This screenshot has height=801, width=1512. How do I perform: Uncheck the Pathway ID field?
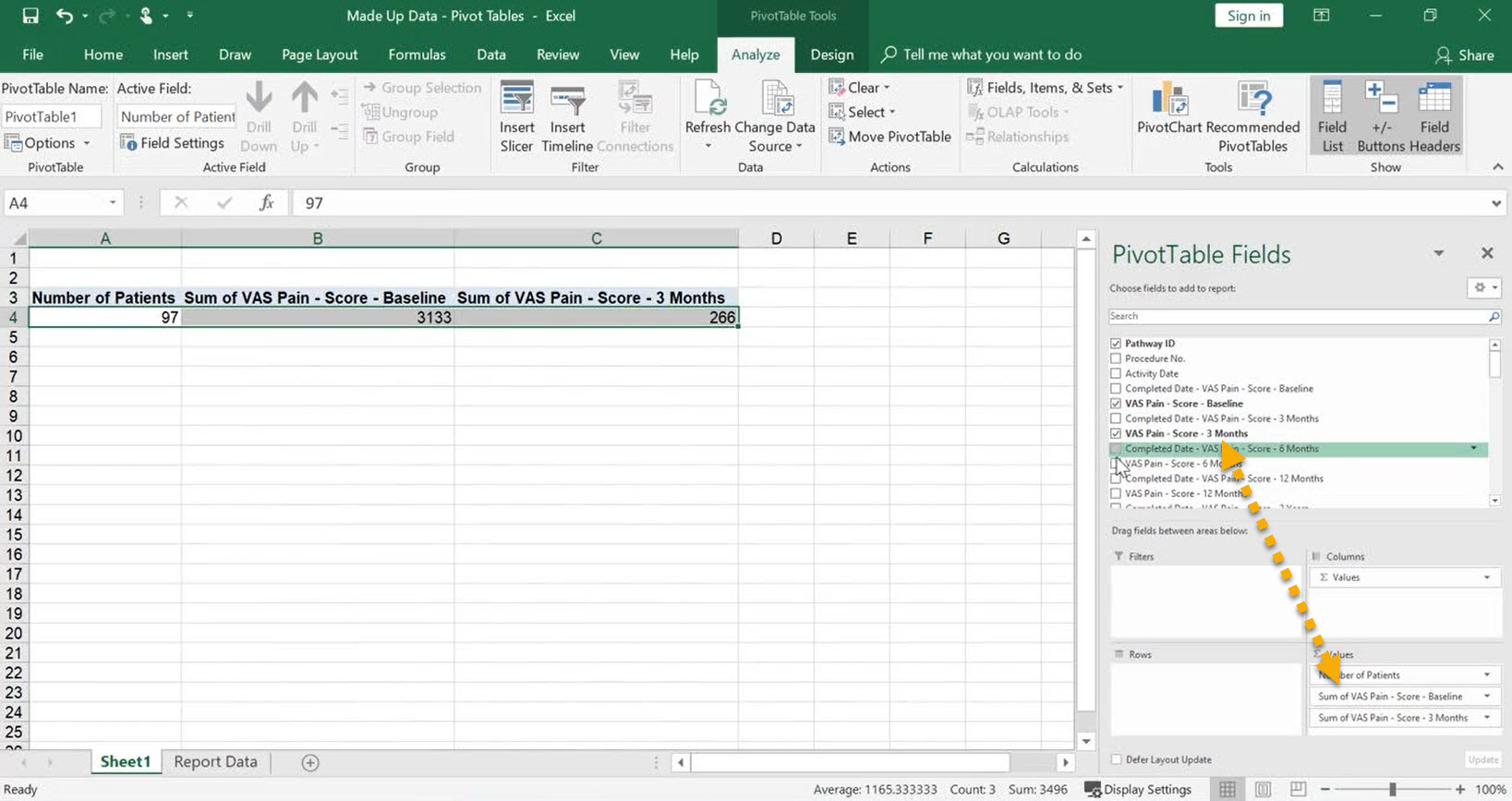pos(1116,344)
